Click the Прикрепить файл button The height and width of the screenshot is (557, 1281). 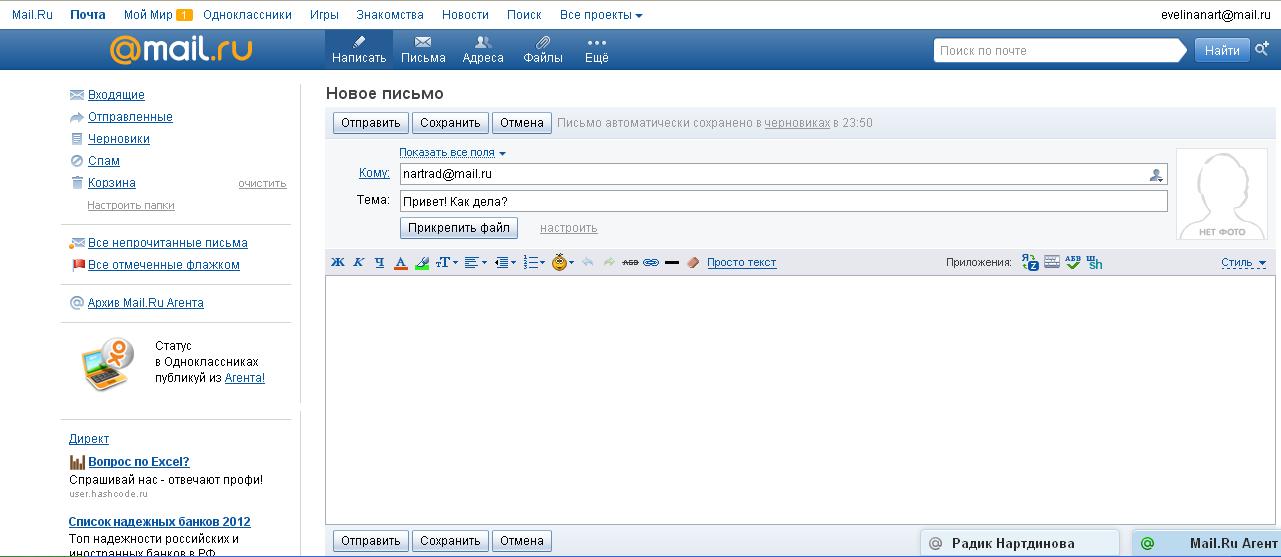[459, 228]
